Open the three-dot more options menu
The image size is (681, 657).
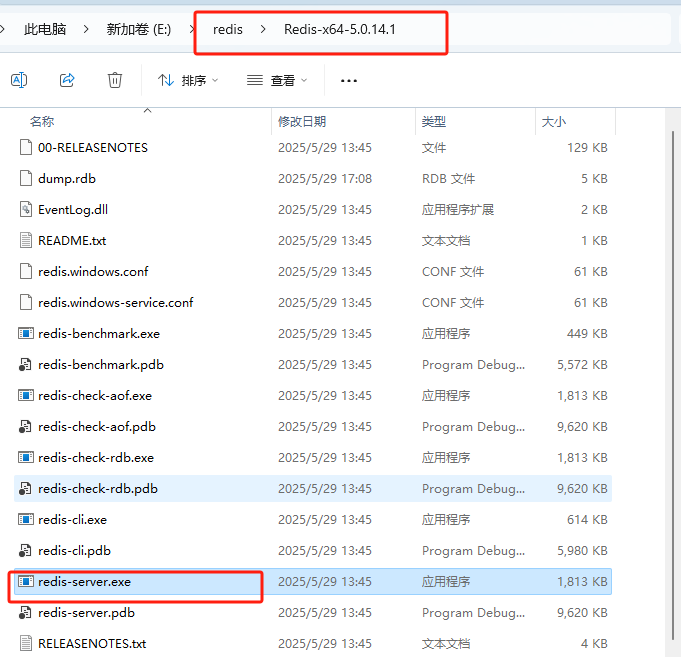click(349, 81)
